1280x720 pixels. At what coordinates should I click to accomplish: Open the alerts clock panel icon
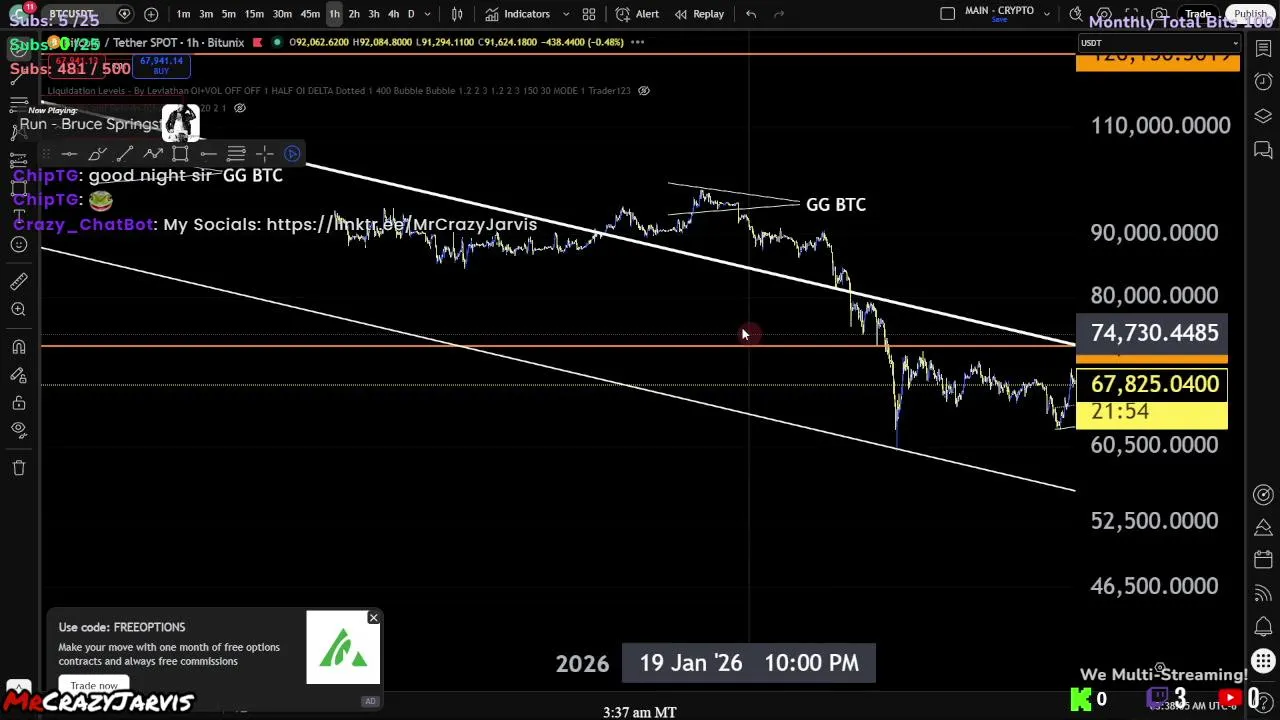click(x=1263, y=82)
